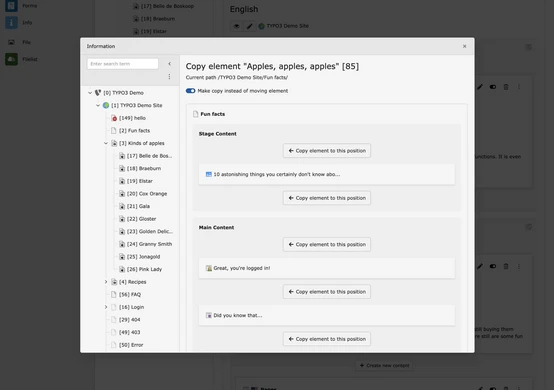The width and height of the screenshot is (554, 390).
Task: Select [20] Cox Orange page
Action: (147, 194)
